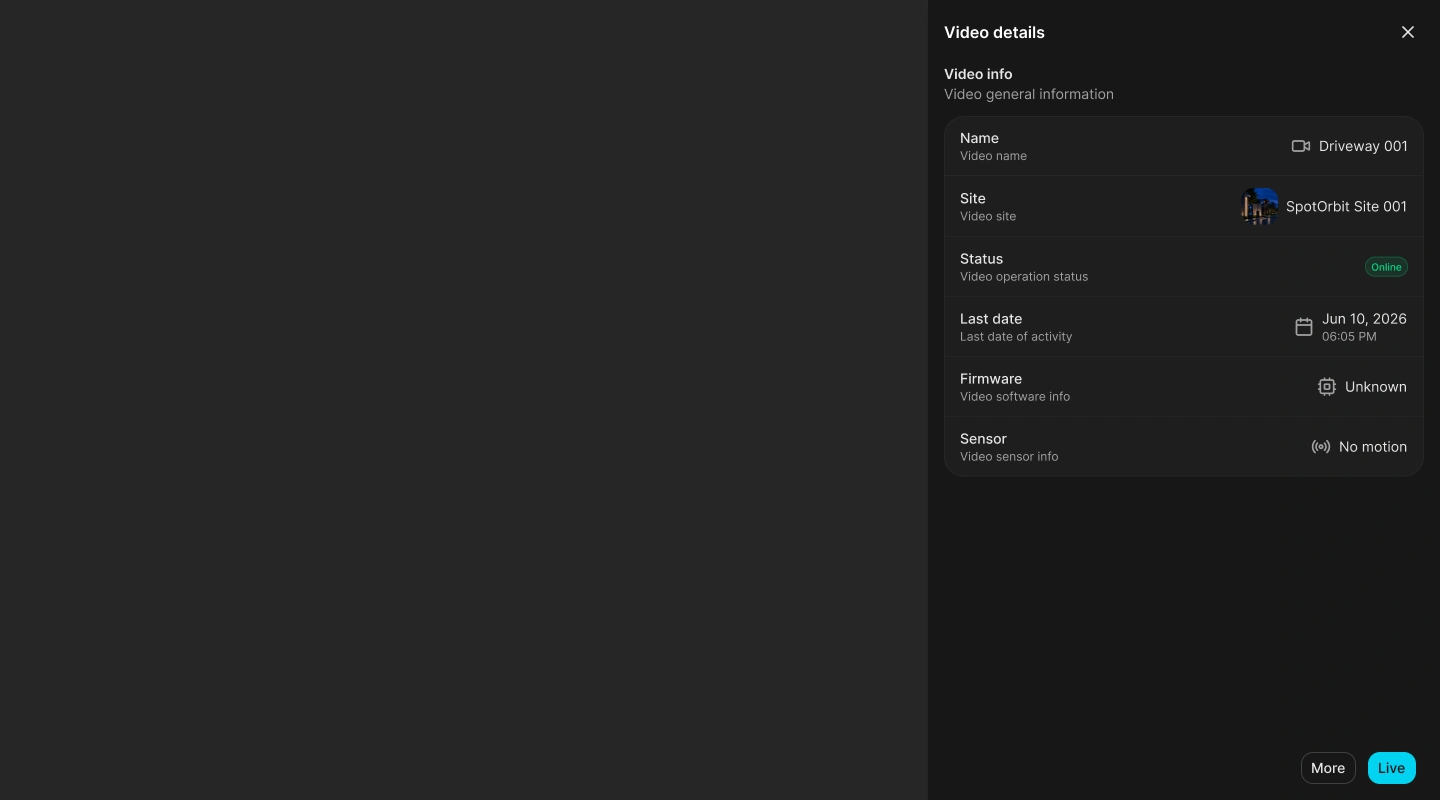This screenshot has height=800, width=1440.
Task: Click the calendar icon next to Jun 10, 2026
Action: click(1304, 327)
